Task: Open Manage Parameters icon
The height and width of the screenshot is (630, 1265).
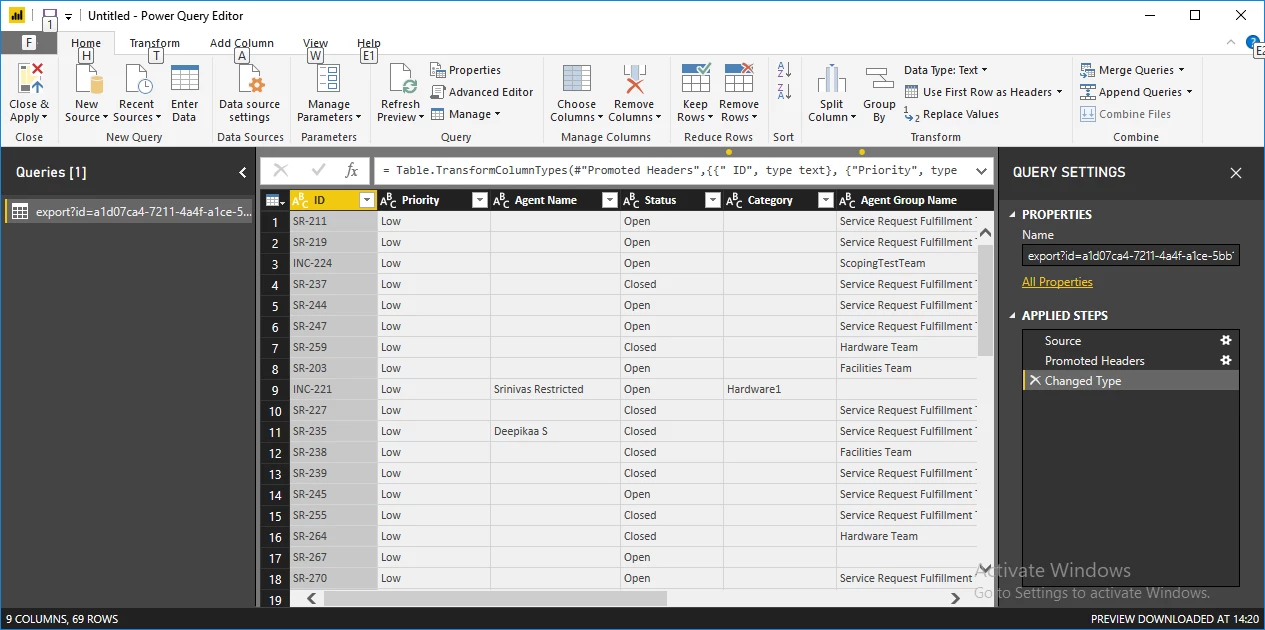Action: (x=328, y=79)
